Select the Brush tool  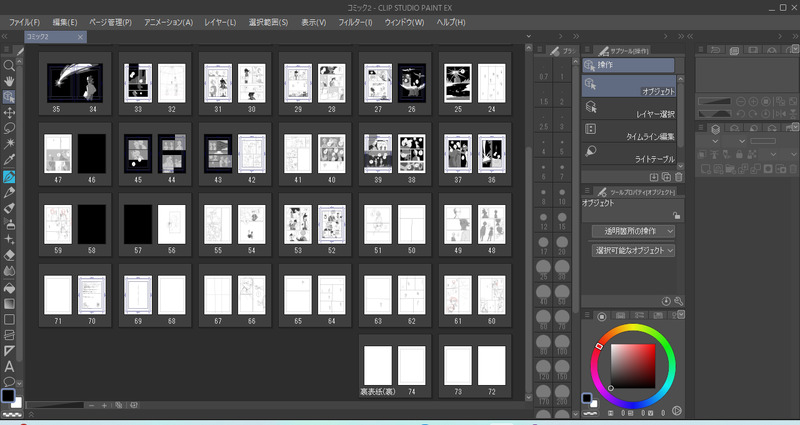[9, 208]
